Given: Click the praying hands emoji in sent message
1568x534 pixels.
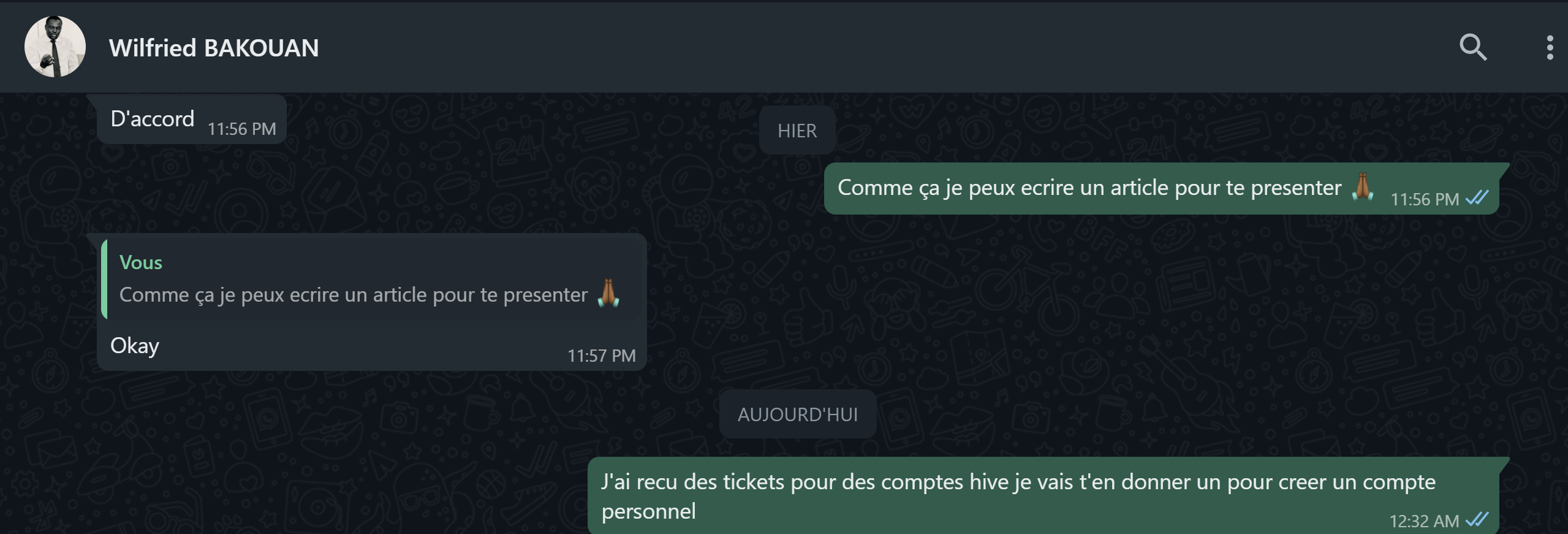Looking at the screenshot, I should coord(1363,186).
